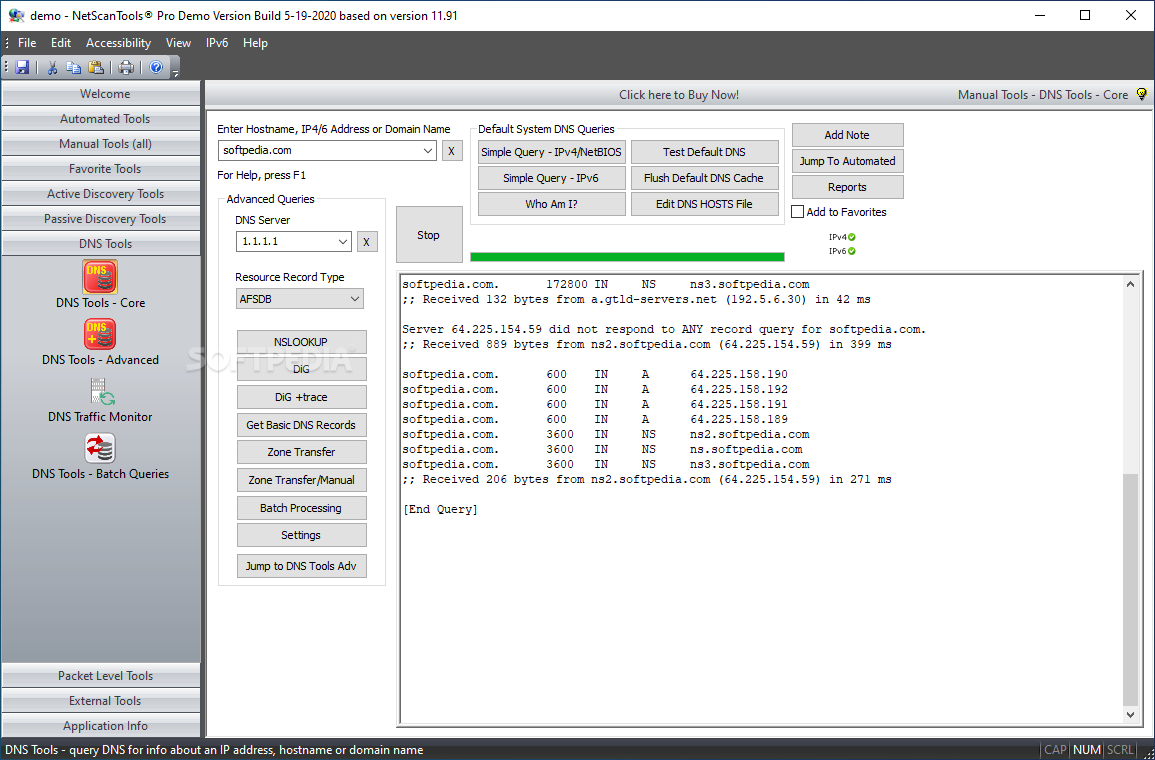Select the External Tools panel
Viewport: 1155px width, 760px height.
coord(101,700)
